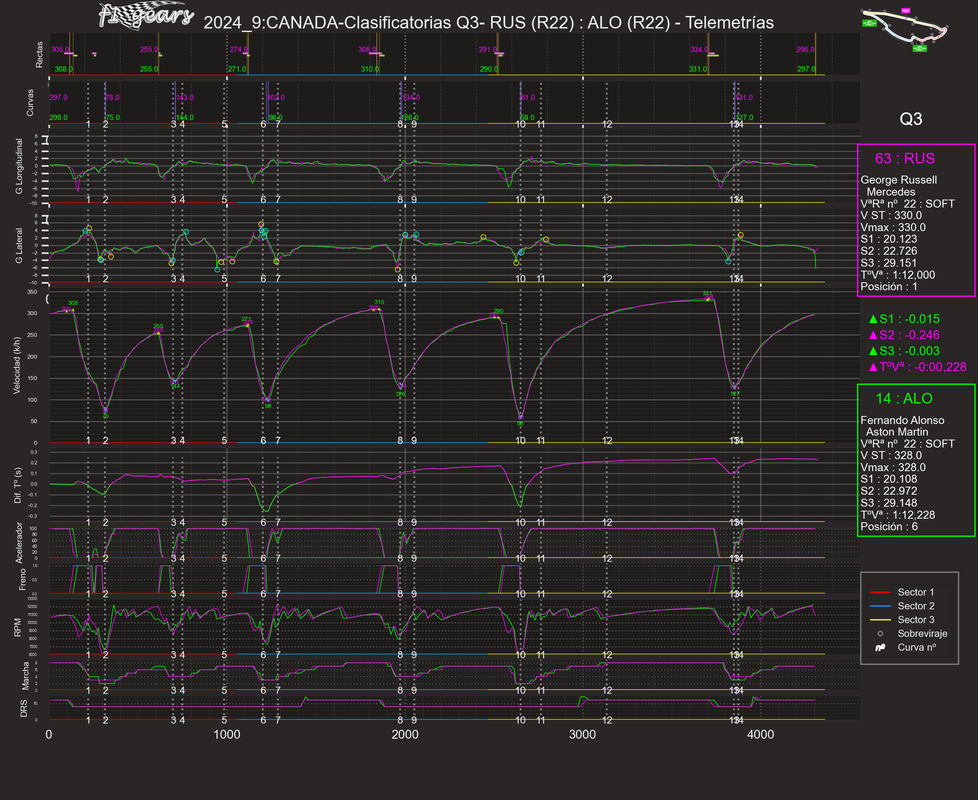Click 'V ST : 330.0' value

click(x=891, y=216)
